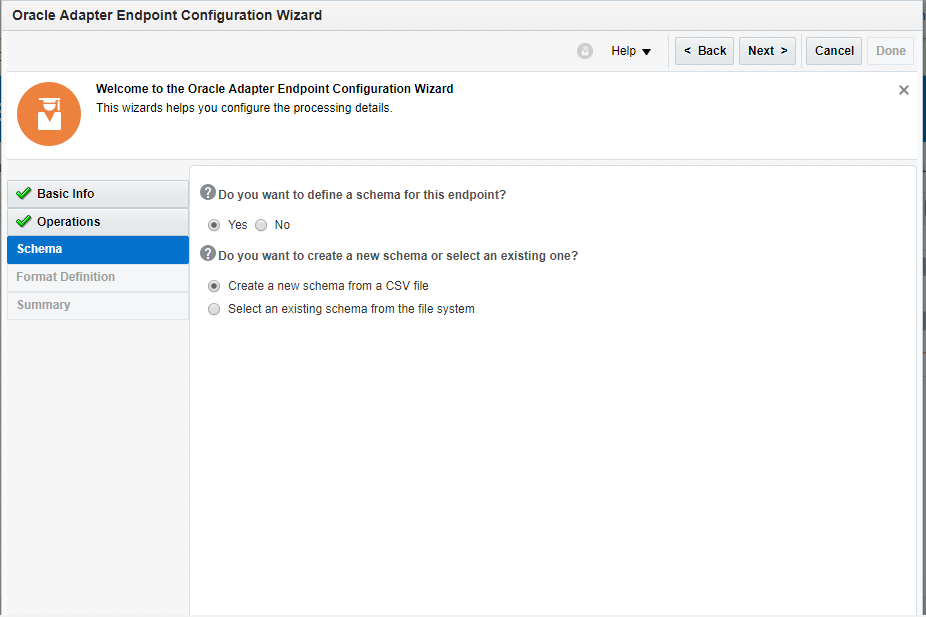926x617 pixels.
Task: Click the Operations green checkmark
Action: 24,221
